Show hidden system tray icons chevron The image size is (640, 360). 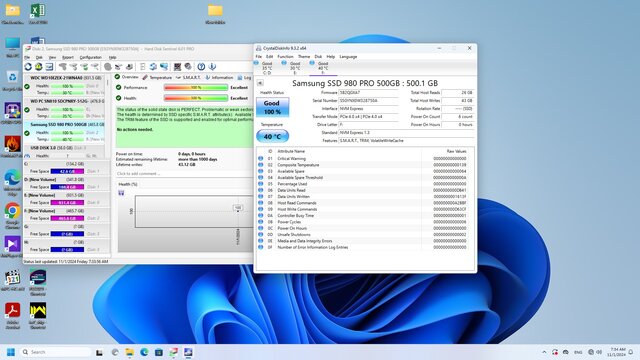tap(544, 352)
